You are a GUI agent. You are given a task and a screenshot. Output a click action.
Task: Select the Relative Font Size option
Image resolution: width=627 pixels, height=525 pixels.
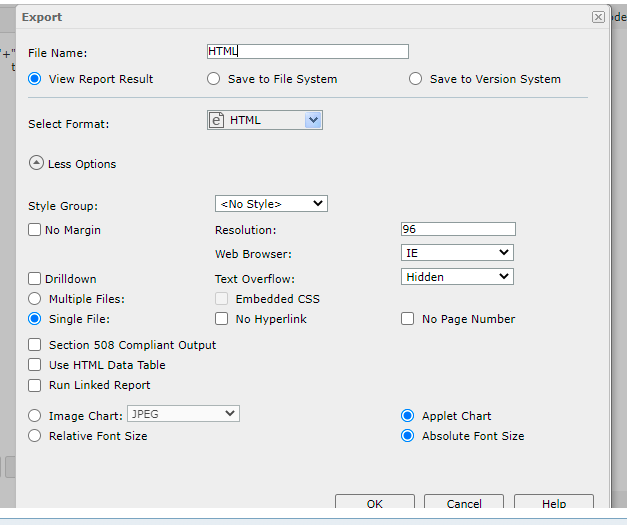pos(34,435)
